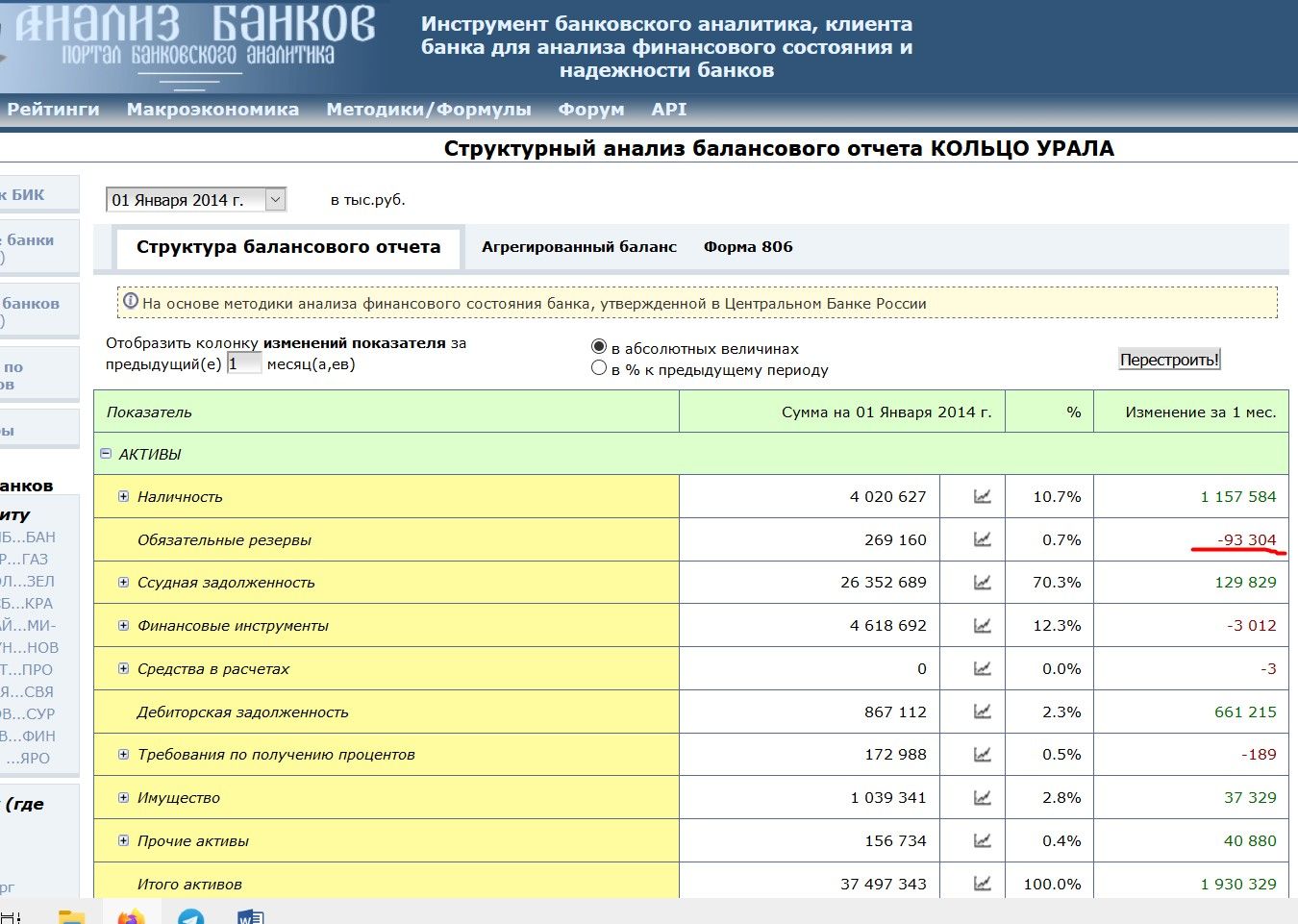The image size is (1298, 924).
Task: Click the percentage 70.3%
Action: [1057, 583]
